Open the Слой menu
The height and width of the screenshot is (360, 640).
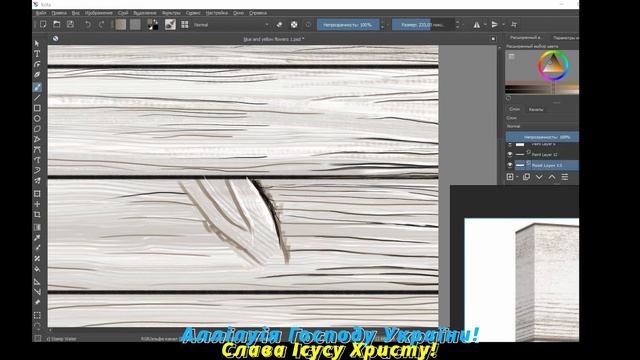[x=123, y=13]
